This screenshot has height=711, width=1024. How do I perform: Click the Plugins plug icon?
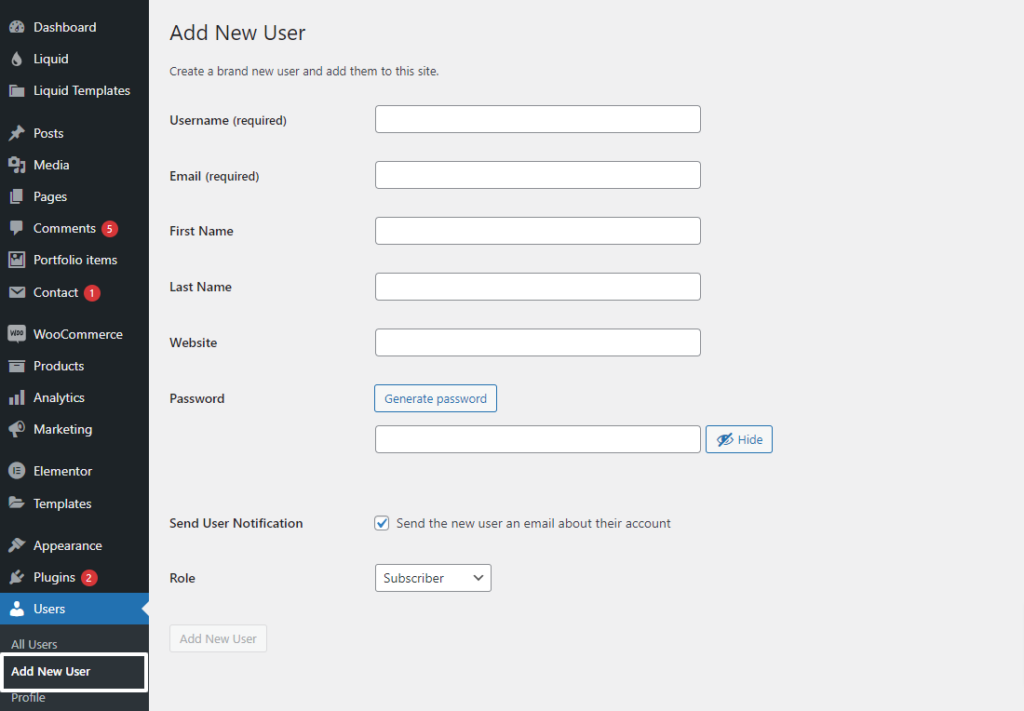click(x=17, y=577)
